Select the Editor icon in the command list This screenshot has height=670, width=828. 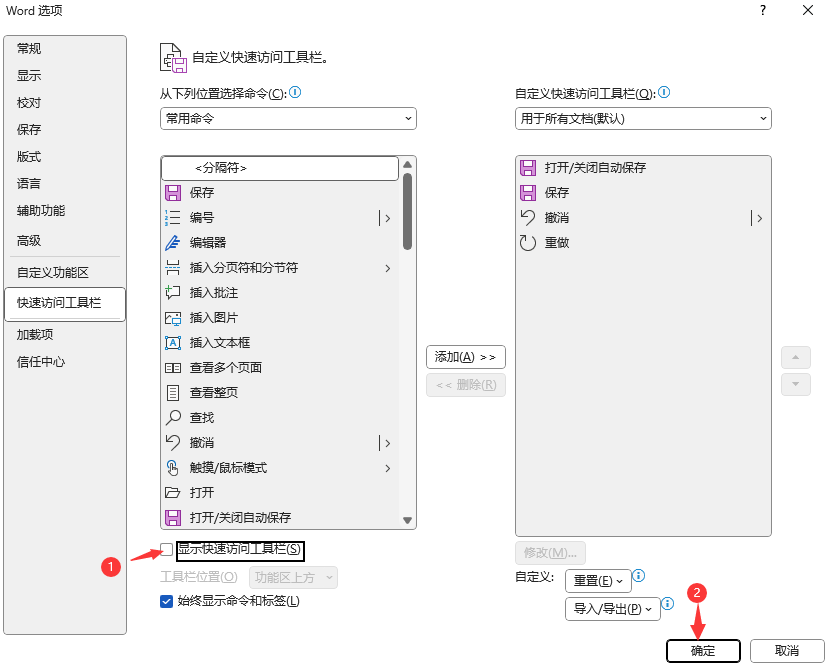pyautogui.click(x=172, y=243)
